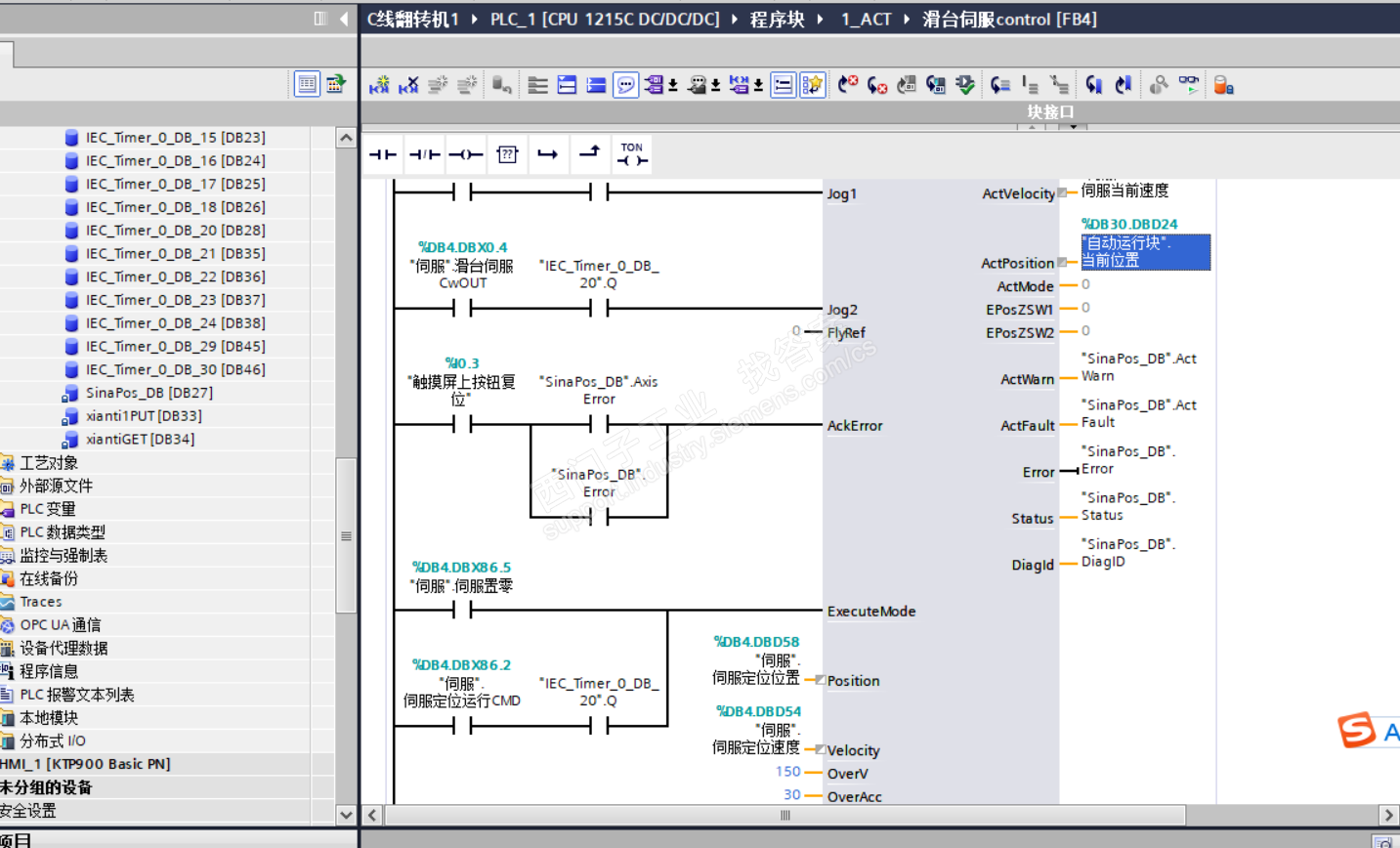Insert the empty box instruction
1400x848 pixels.
(507, 154)
